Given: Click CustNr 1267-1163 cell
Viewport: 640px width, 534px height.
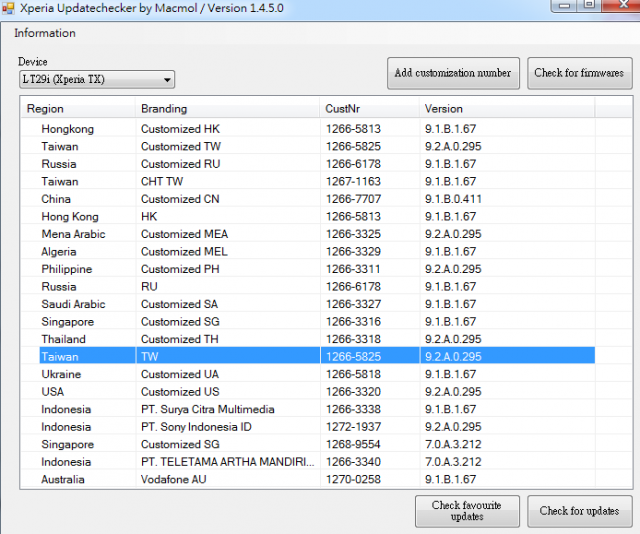Looking at the screenshot, I should click(353, 182).
